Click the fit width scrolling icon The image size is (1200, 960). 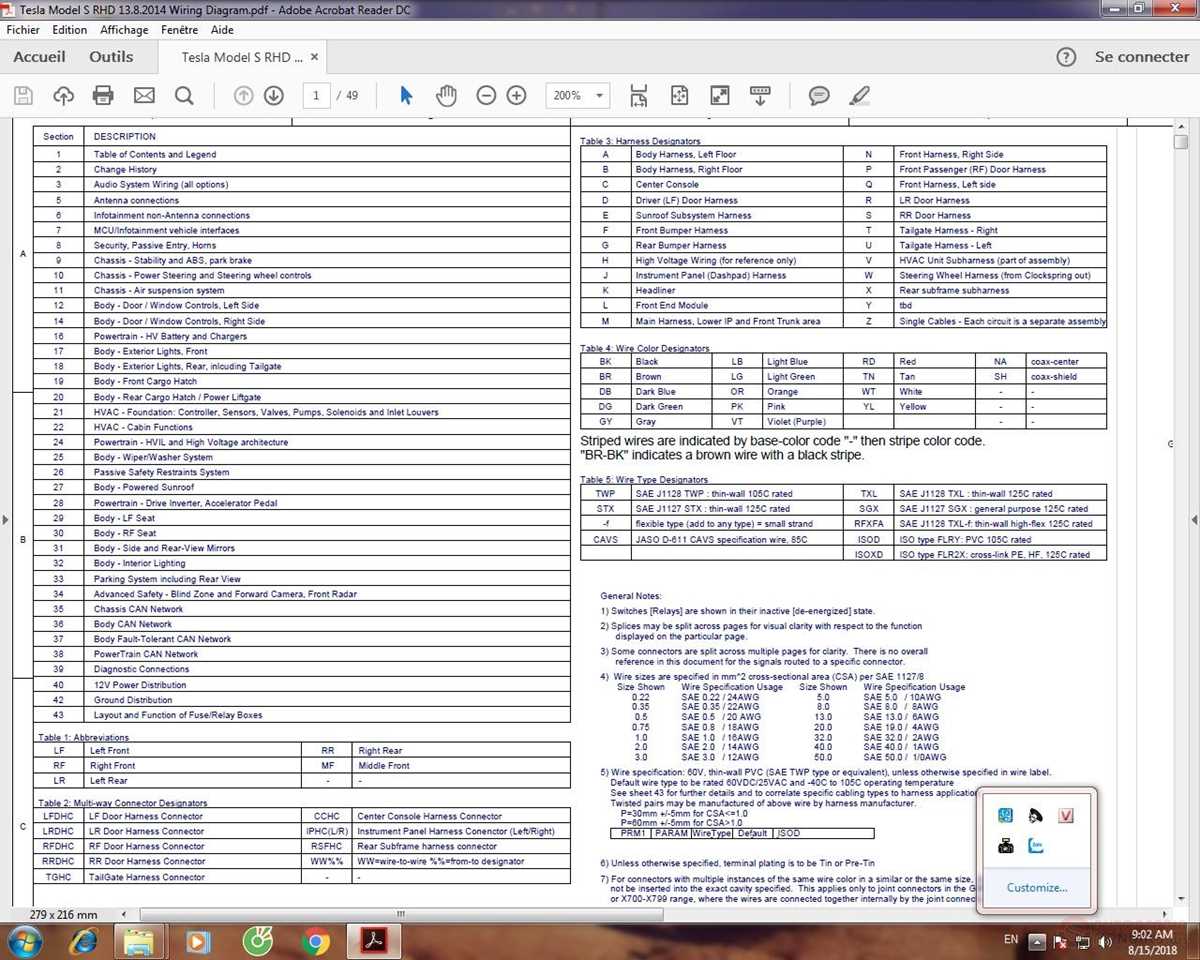pyautogui.click(x=639, y=96)
